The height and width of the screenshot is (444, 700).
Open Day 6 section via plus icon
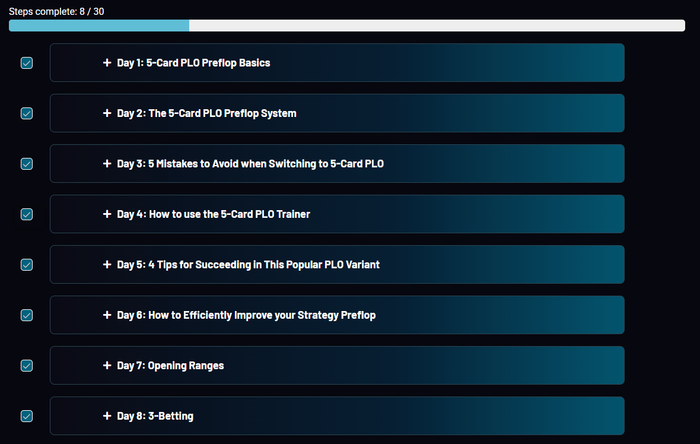107,315
